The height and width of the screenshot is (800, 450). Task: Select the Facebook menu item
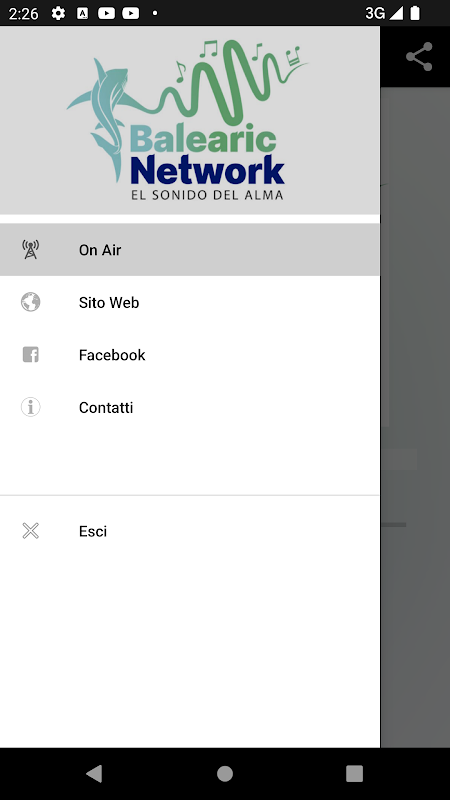tap(190, 355)
